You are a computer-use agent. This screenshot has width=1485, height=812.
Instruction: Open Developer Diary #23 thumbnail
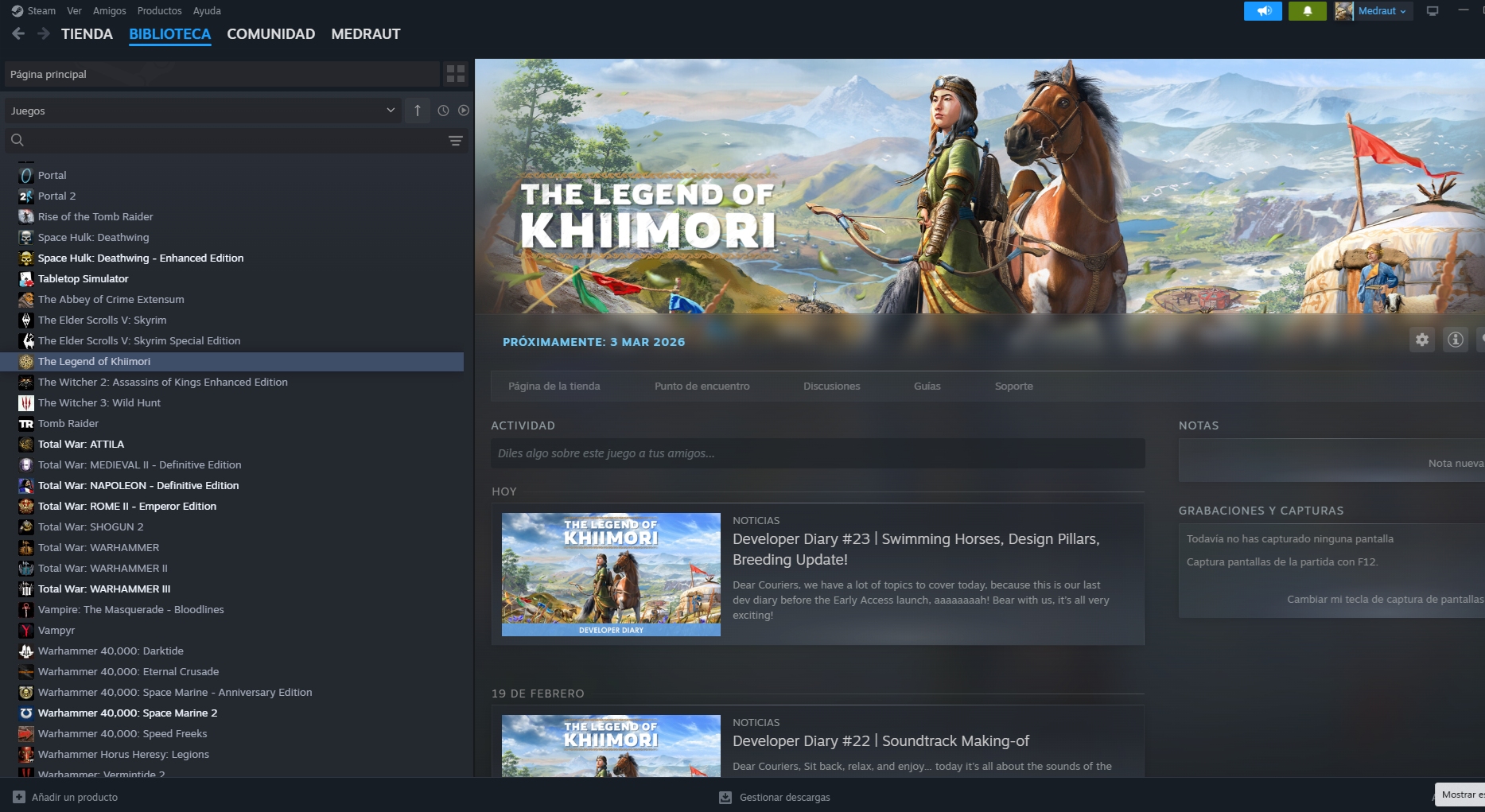pos(611,574)
